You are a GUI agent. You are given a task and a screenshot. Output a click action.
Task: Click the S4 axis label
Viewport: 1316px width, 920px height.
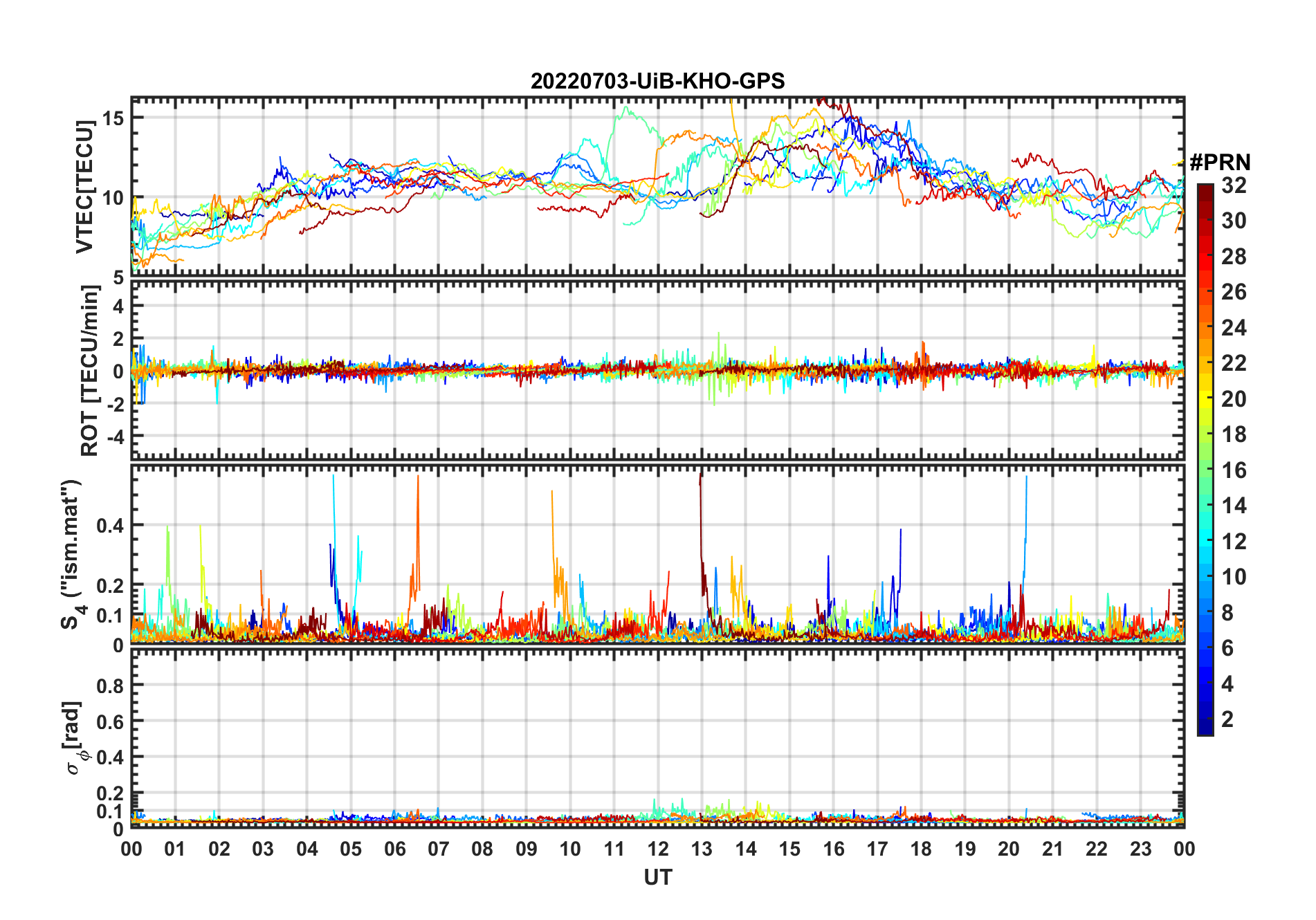click(x=73, y=554)
